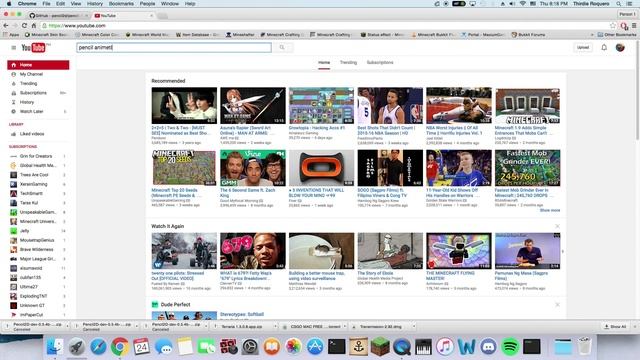Open Finder from the Dock
The image size is (640, 360).
click(55, 347)
